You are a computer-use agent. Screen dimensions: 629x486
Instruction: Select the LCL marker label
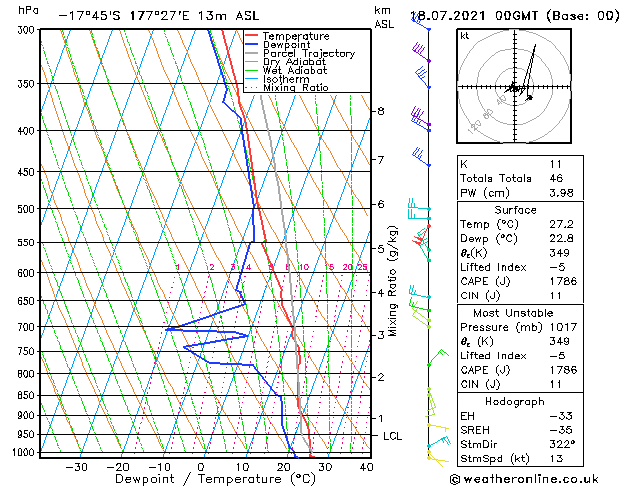392,436
